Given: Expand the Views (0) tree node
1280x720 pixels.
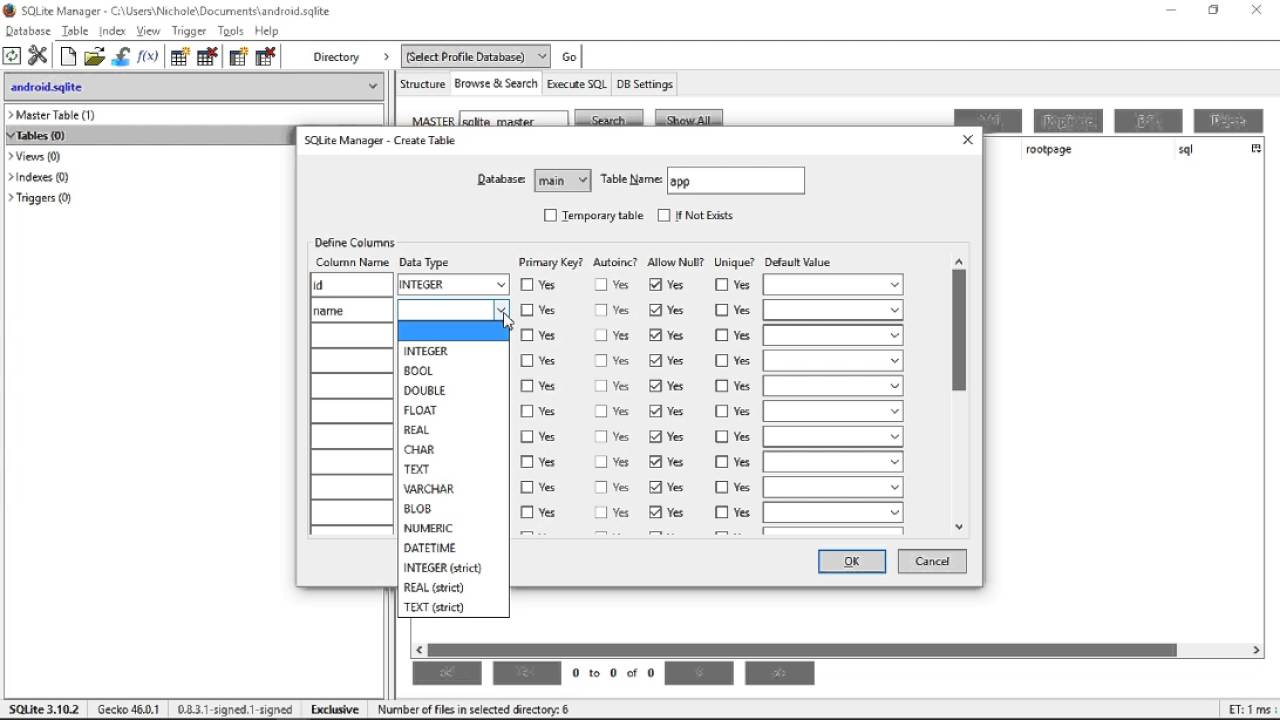Looking at the screenshot, I should coord(11,156).
